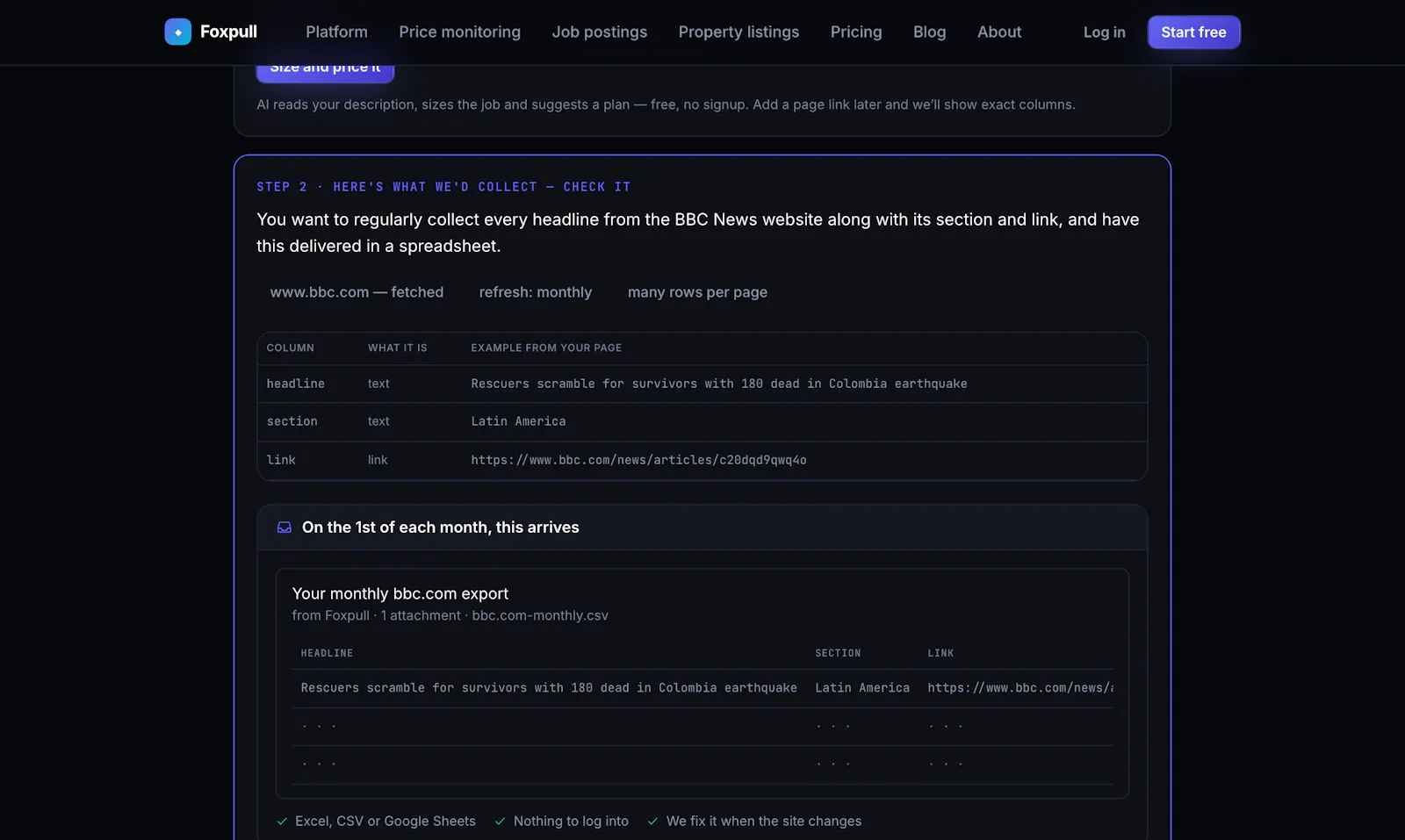The width and height of the screenshot is (1405, 840).
Task: Open the Platform menu item
Action: (336, 32)
